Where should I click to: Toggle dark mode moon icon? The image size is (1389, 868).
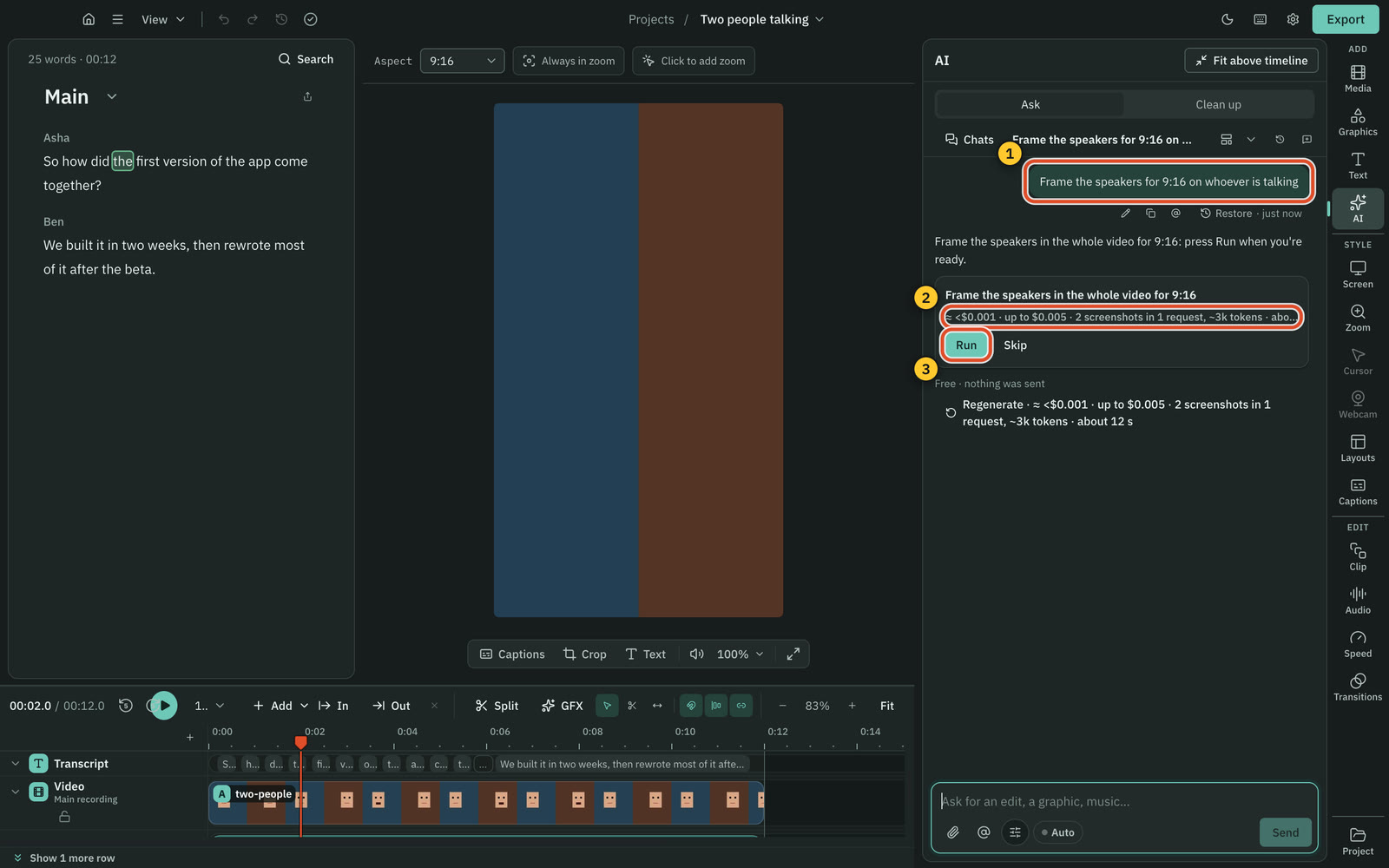(x=1227, y=19)
